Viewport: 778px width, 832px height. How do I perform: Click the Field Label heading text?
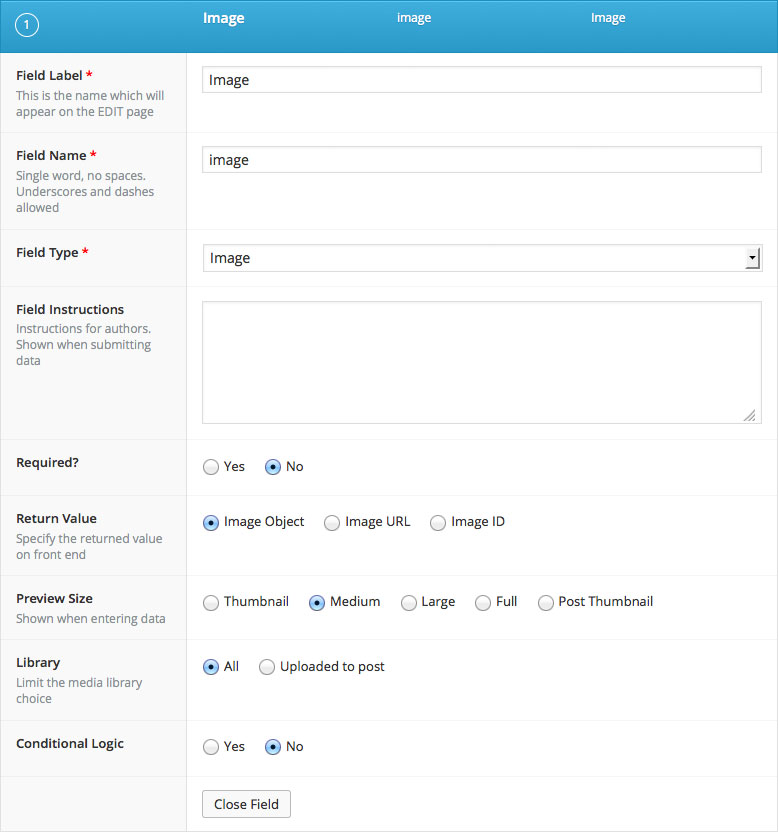pyautogui.click(x=49, y=75)
